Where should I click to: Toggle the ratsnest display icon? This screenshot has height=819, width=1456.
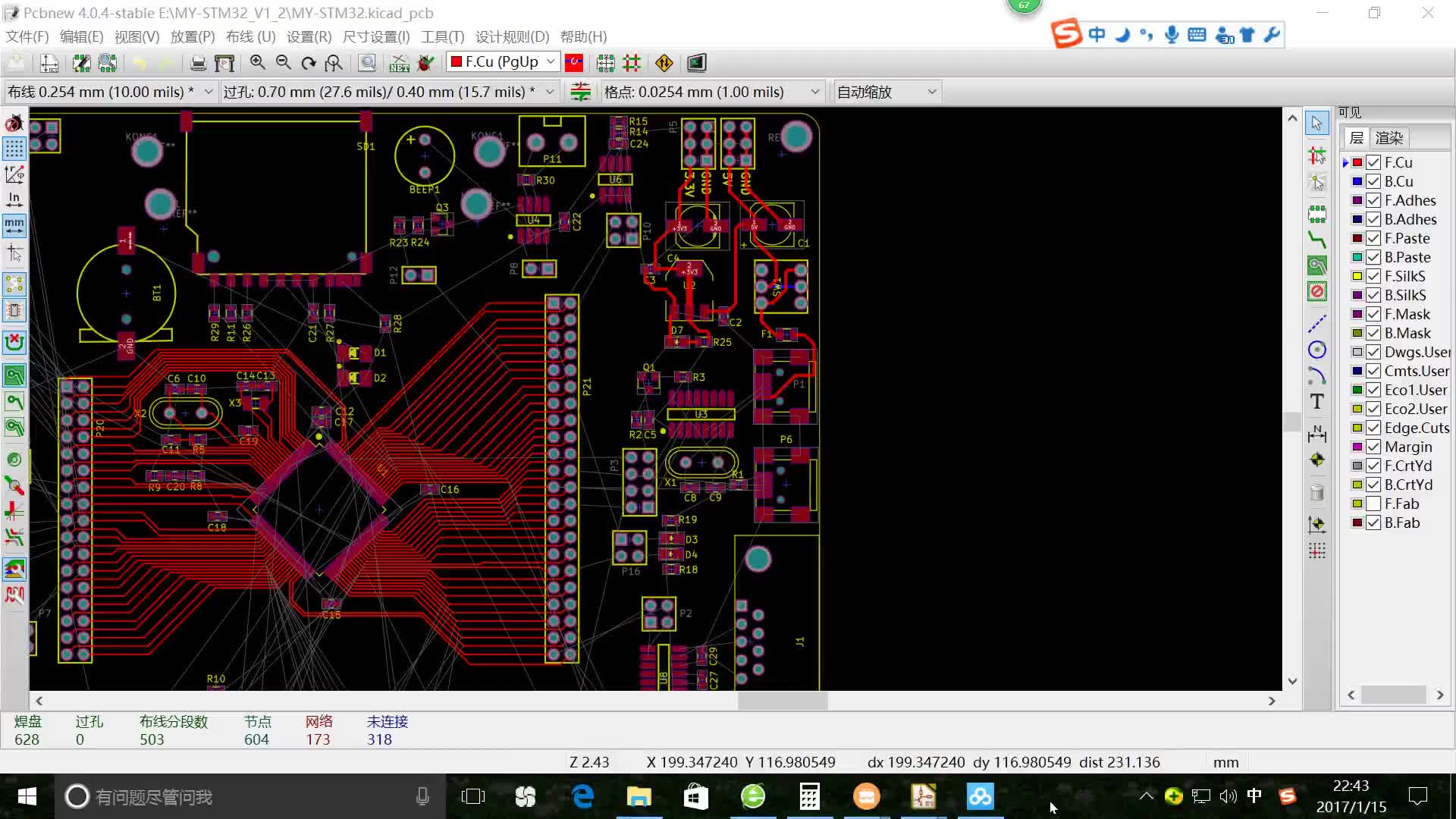tap(14, 284)
